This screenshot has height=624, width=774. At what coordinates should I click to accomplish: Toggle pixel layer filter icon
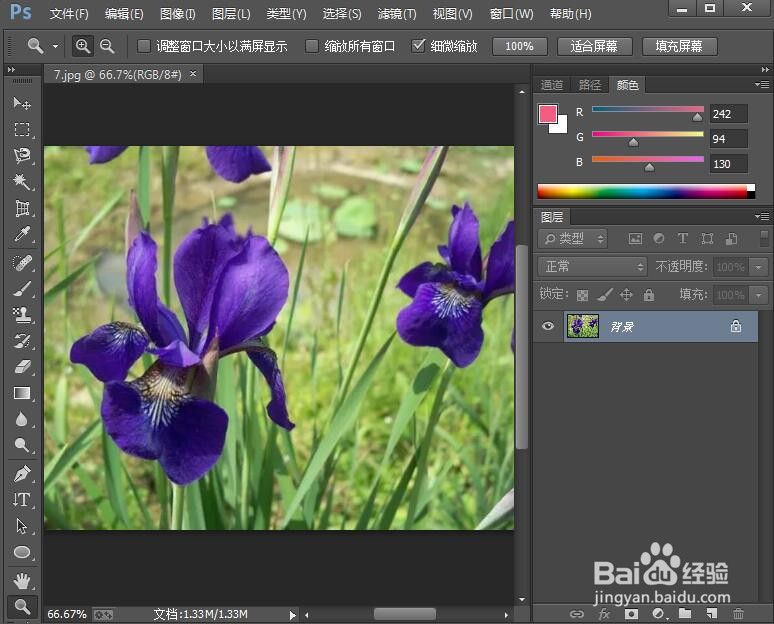(635, 239)
